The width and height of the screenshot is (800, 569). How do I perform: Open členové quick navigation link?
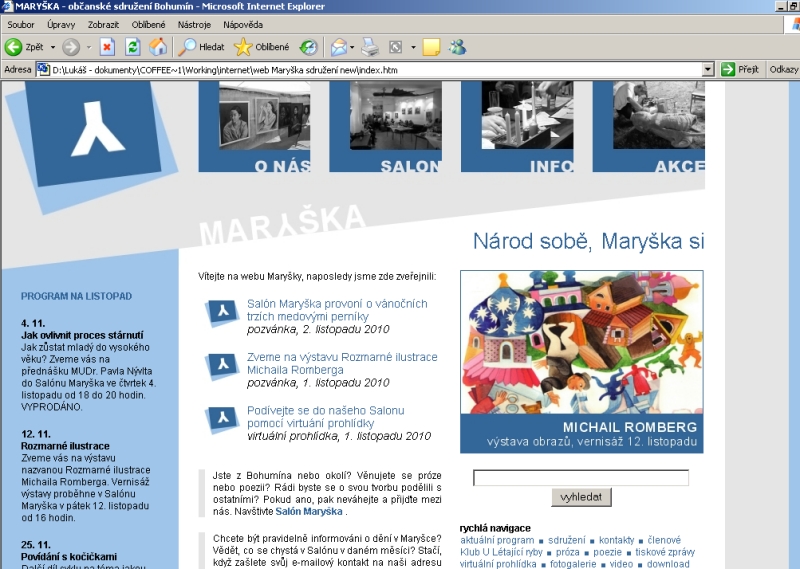[x=664, y=540]
